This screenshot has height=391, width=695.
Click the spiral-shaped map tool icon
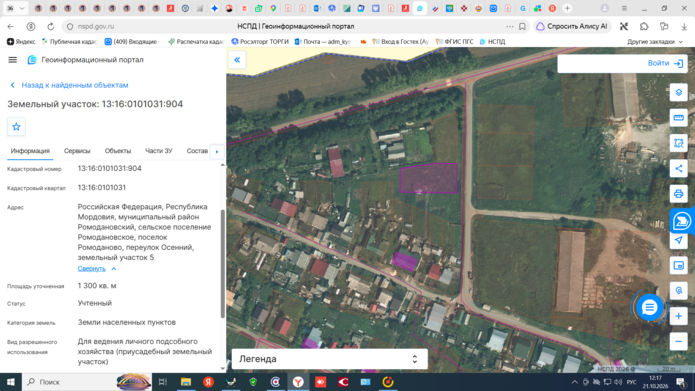[678, 291]
